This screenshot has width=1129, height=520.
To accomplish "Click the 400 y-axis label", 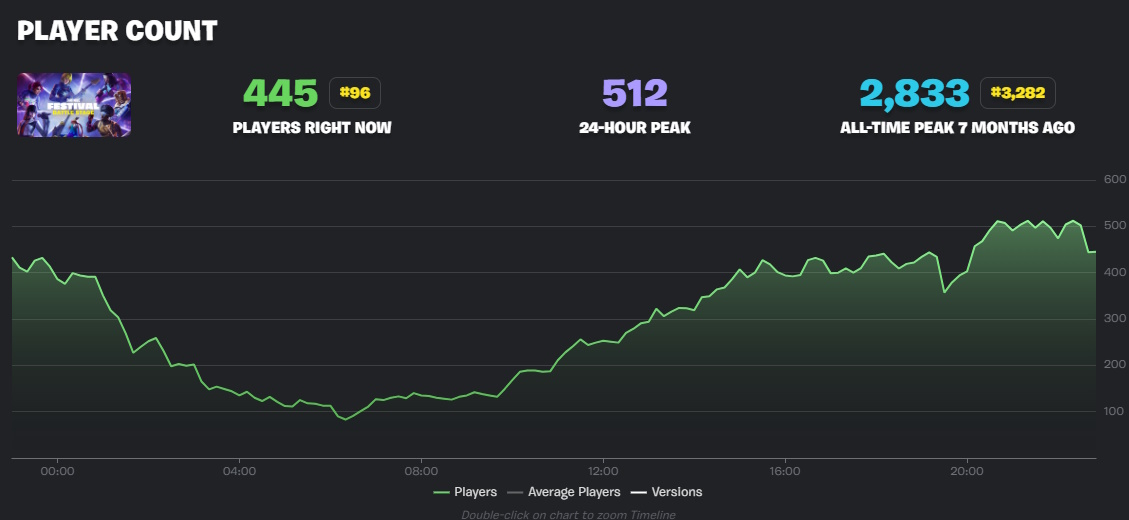I will click(x=1115, y=272).
